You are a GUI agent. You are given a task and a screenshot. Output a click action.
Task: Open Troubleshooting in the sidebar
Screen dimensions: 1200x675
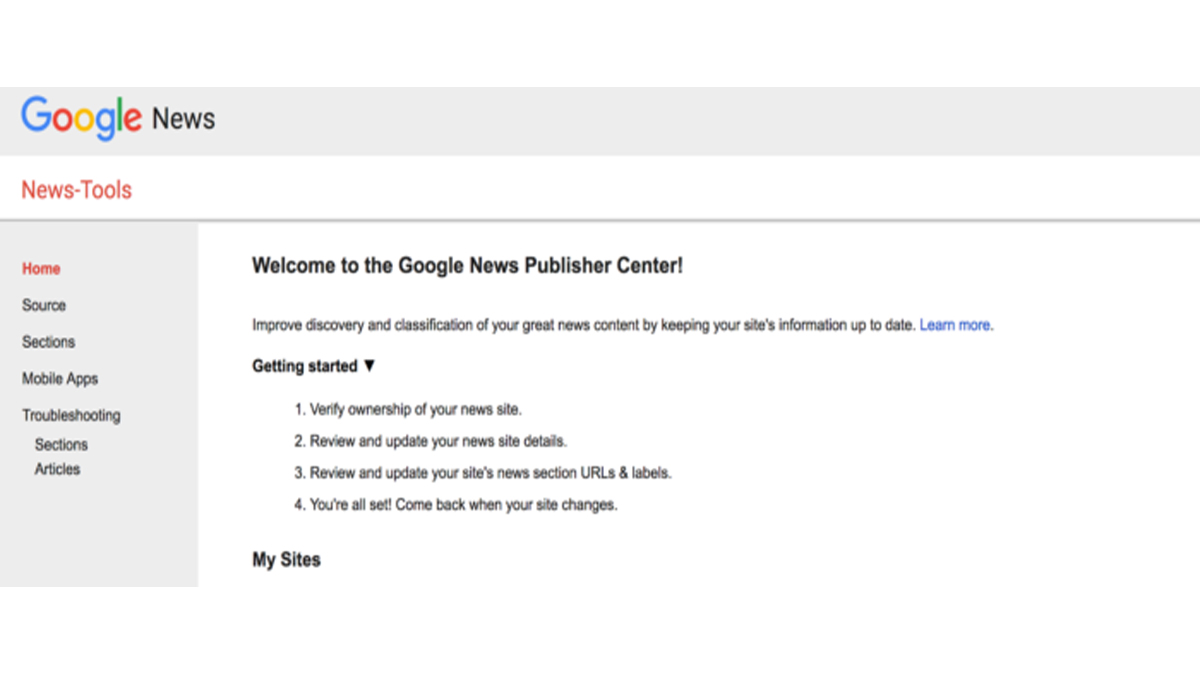click(x=71, y=415)
